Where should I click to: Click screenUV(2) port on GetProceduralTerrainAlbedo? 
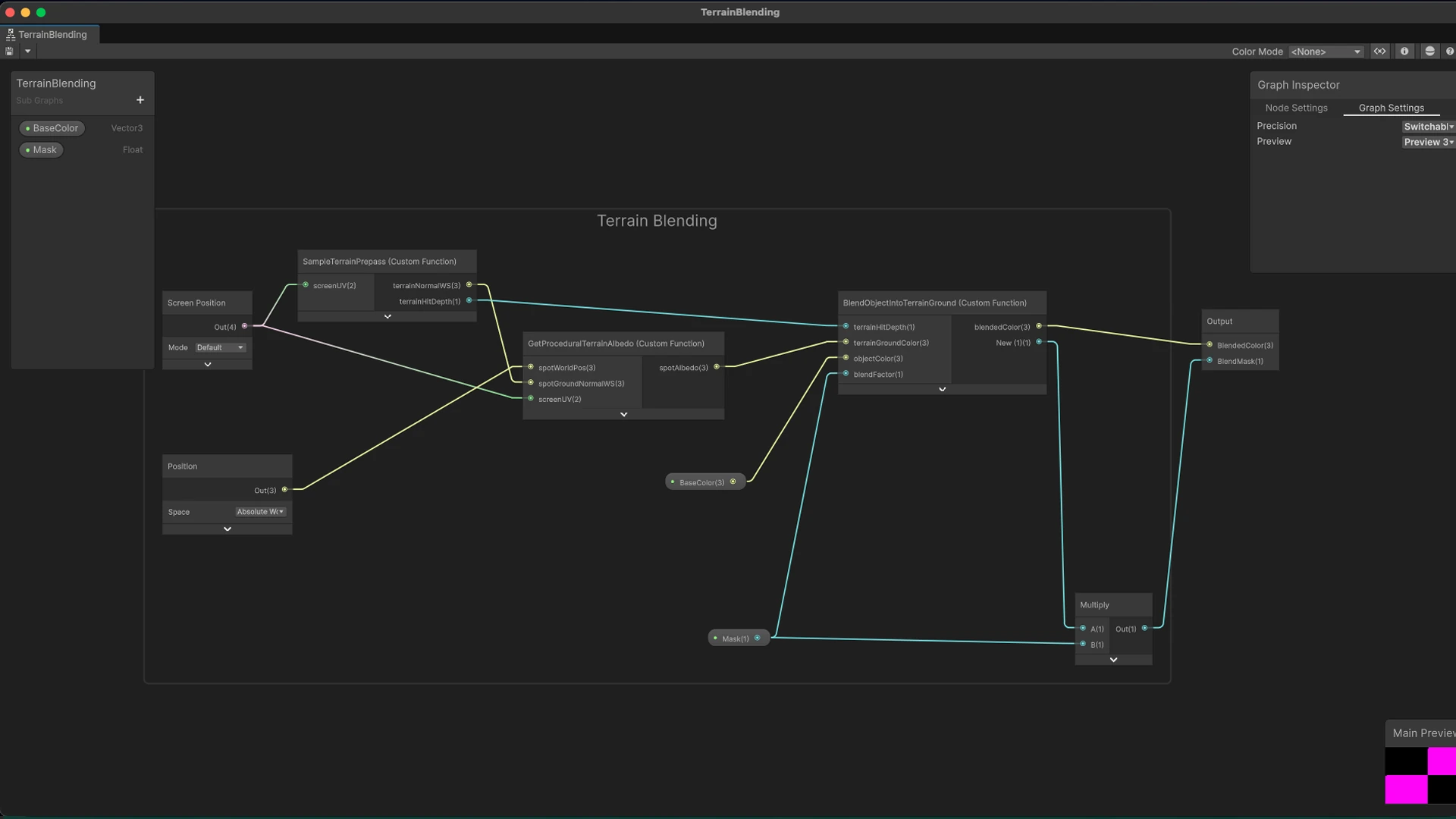pos(531,399)
